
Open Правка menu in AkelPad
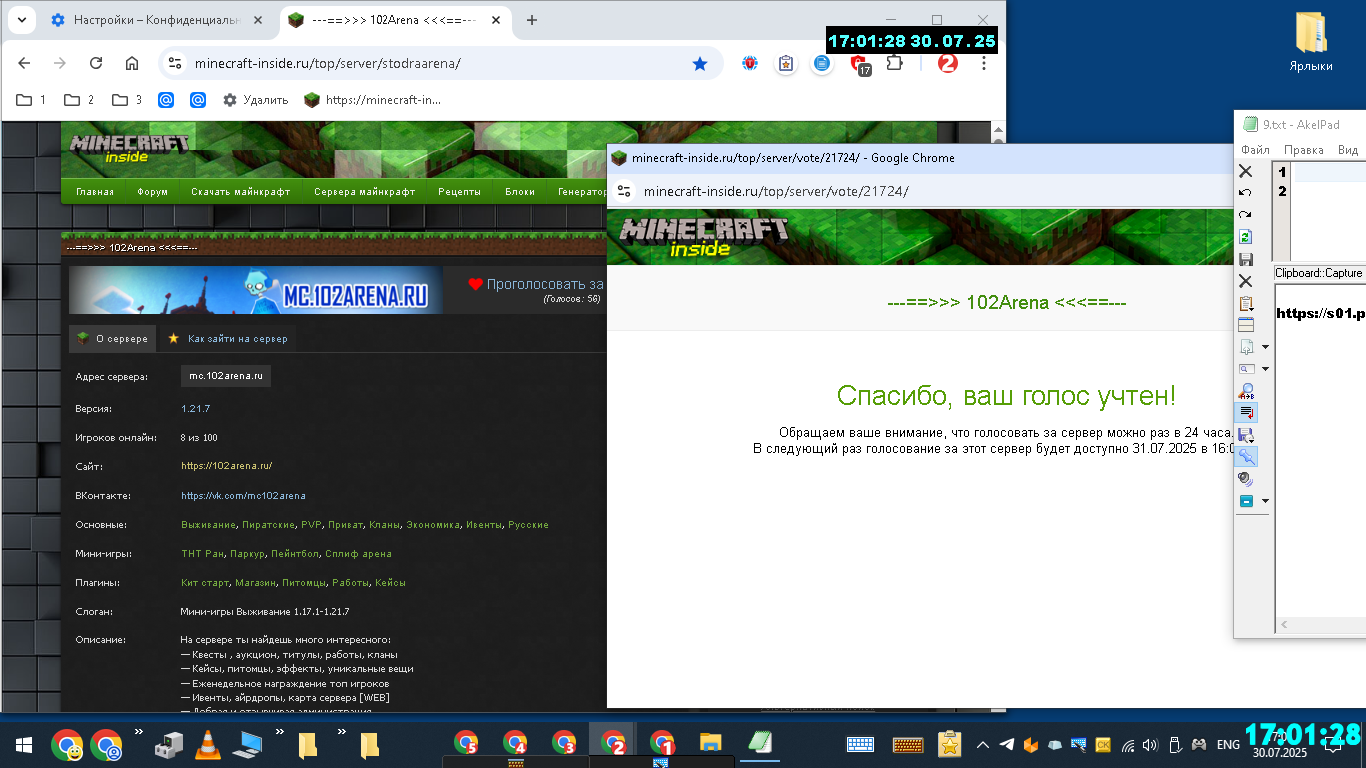(x=1304, y=150)
